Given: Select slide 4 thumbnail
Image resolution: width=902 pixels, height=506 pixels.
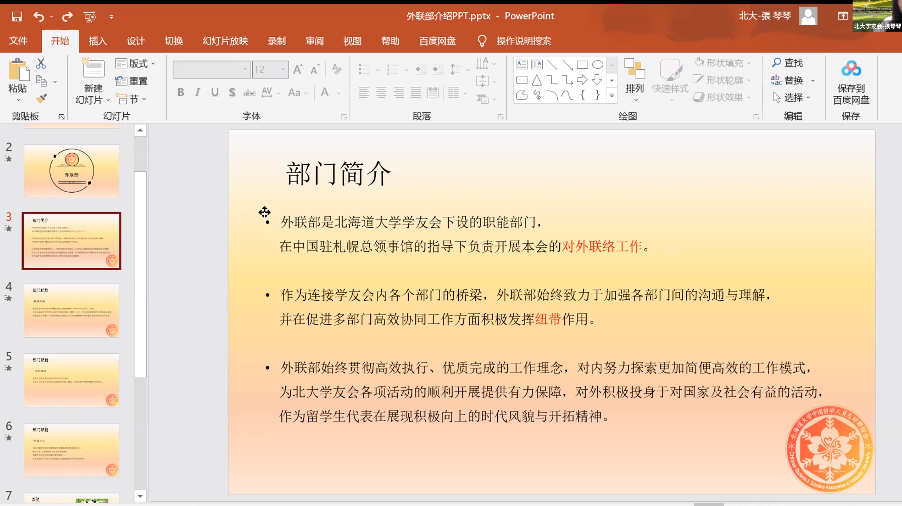Looking at the screenshot, I should [71, 310].
